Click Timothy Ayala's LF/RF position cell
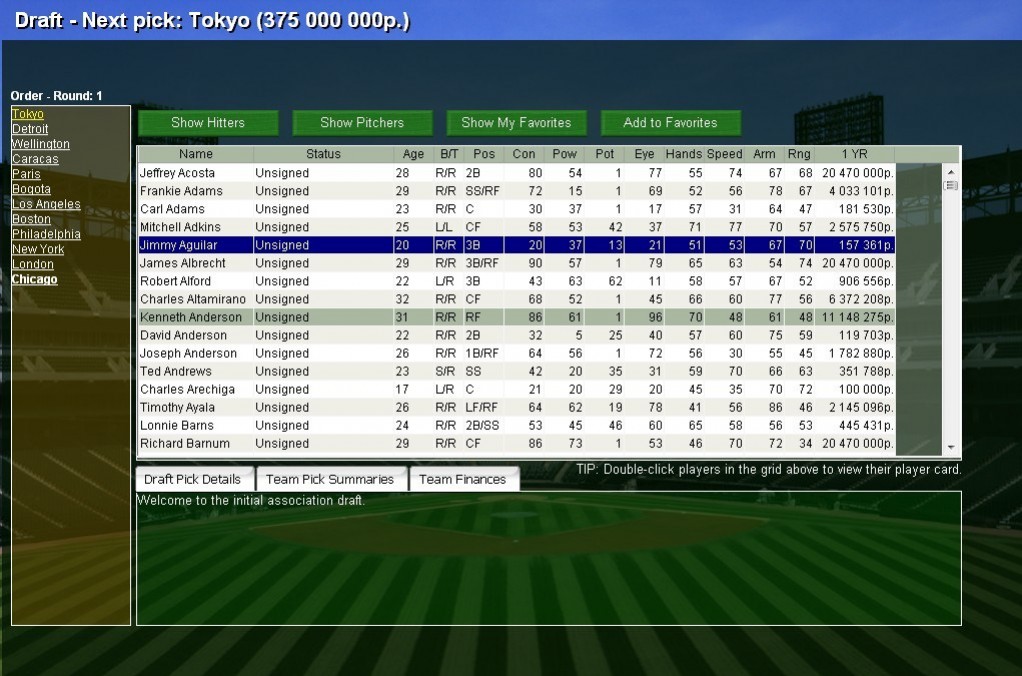1022x676 pixels. tap(482, 407)
